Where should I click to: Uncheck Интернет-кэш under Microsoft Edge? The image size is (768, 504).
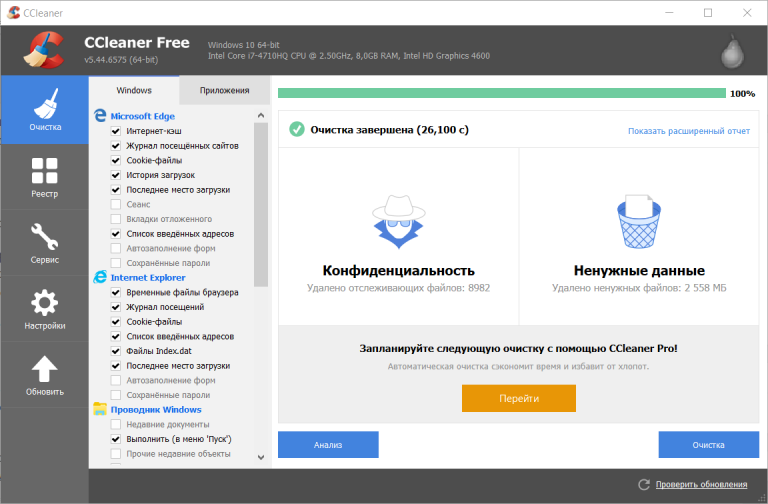click(116, 131)
